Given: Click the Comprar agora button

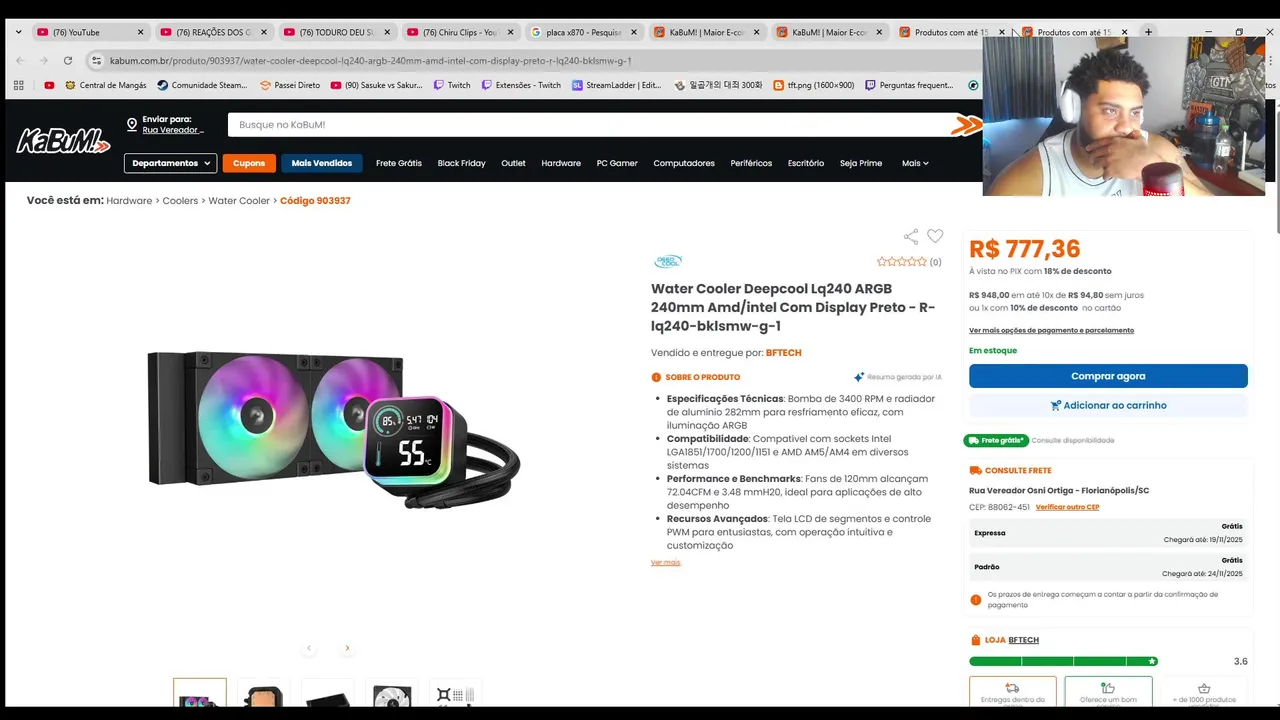Looking at the screenshot, I should (1108, 376).
